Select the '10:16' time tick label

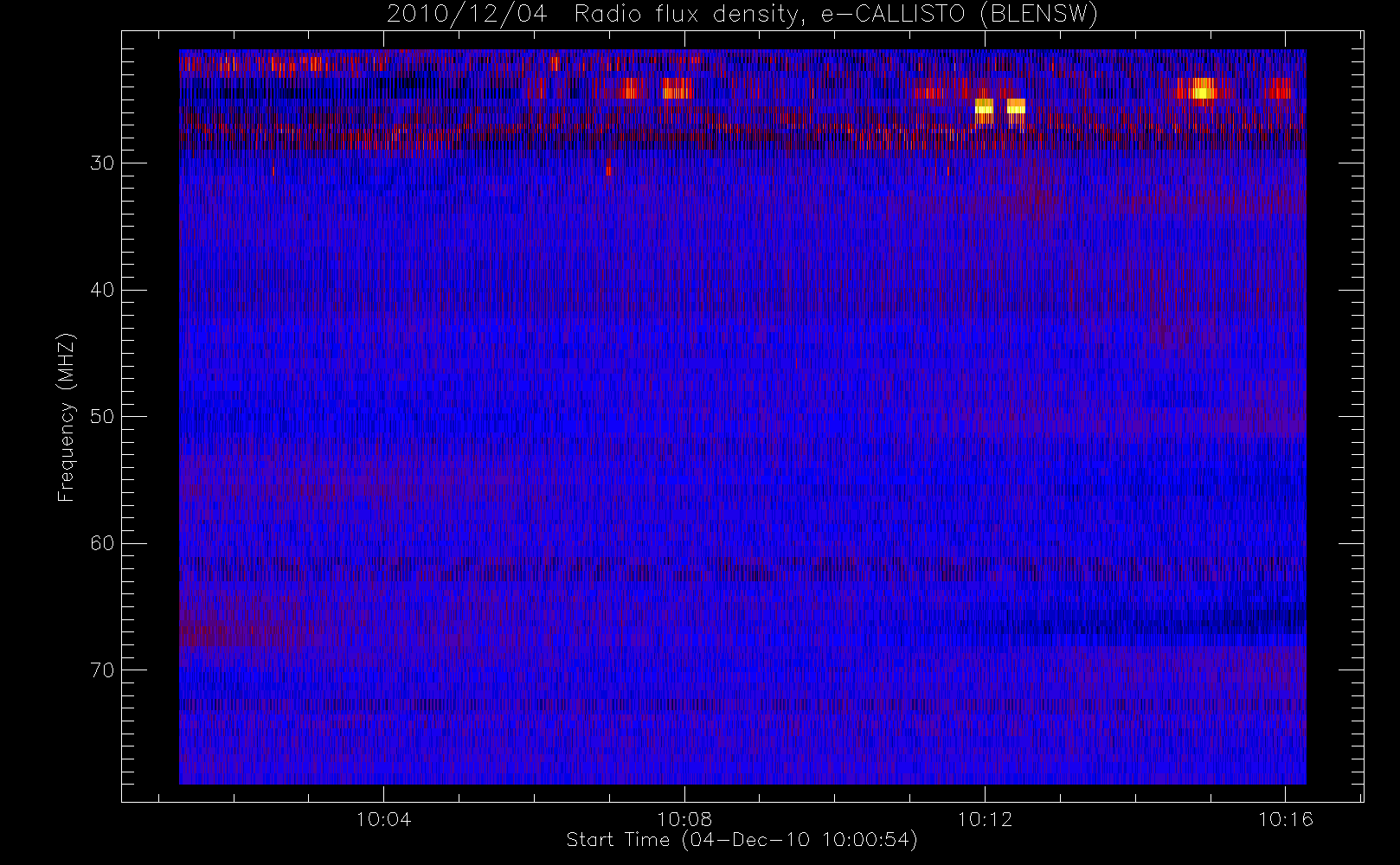point(1286,819)
